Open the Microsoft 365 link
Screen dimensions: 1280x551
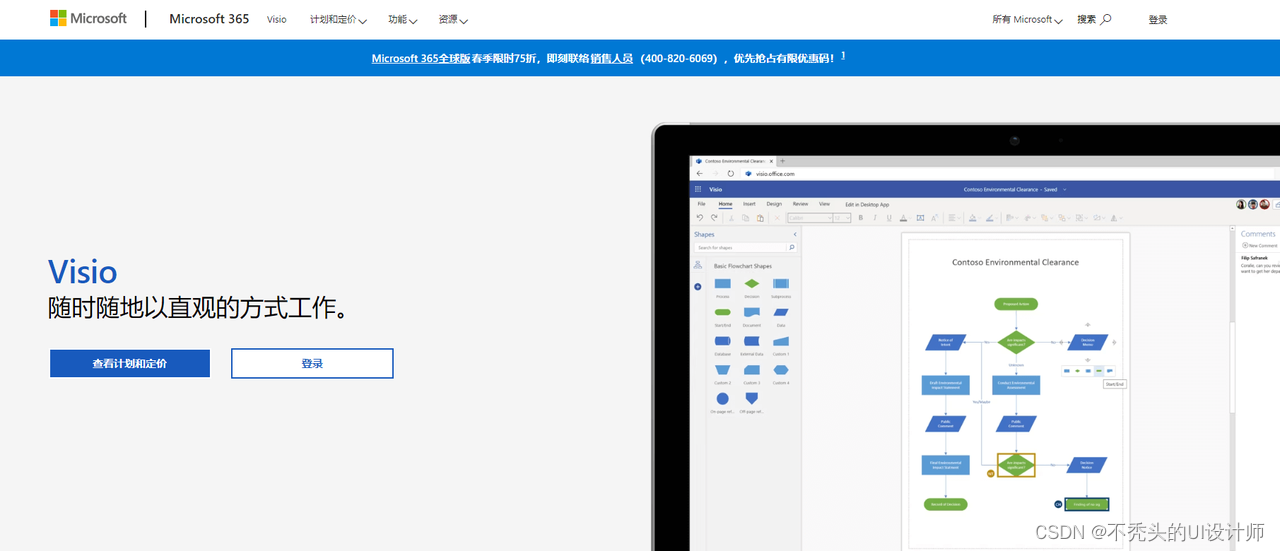tap(209, 19)
